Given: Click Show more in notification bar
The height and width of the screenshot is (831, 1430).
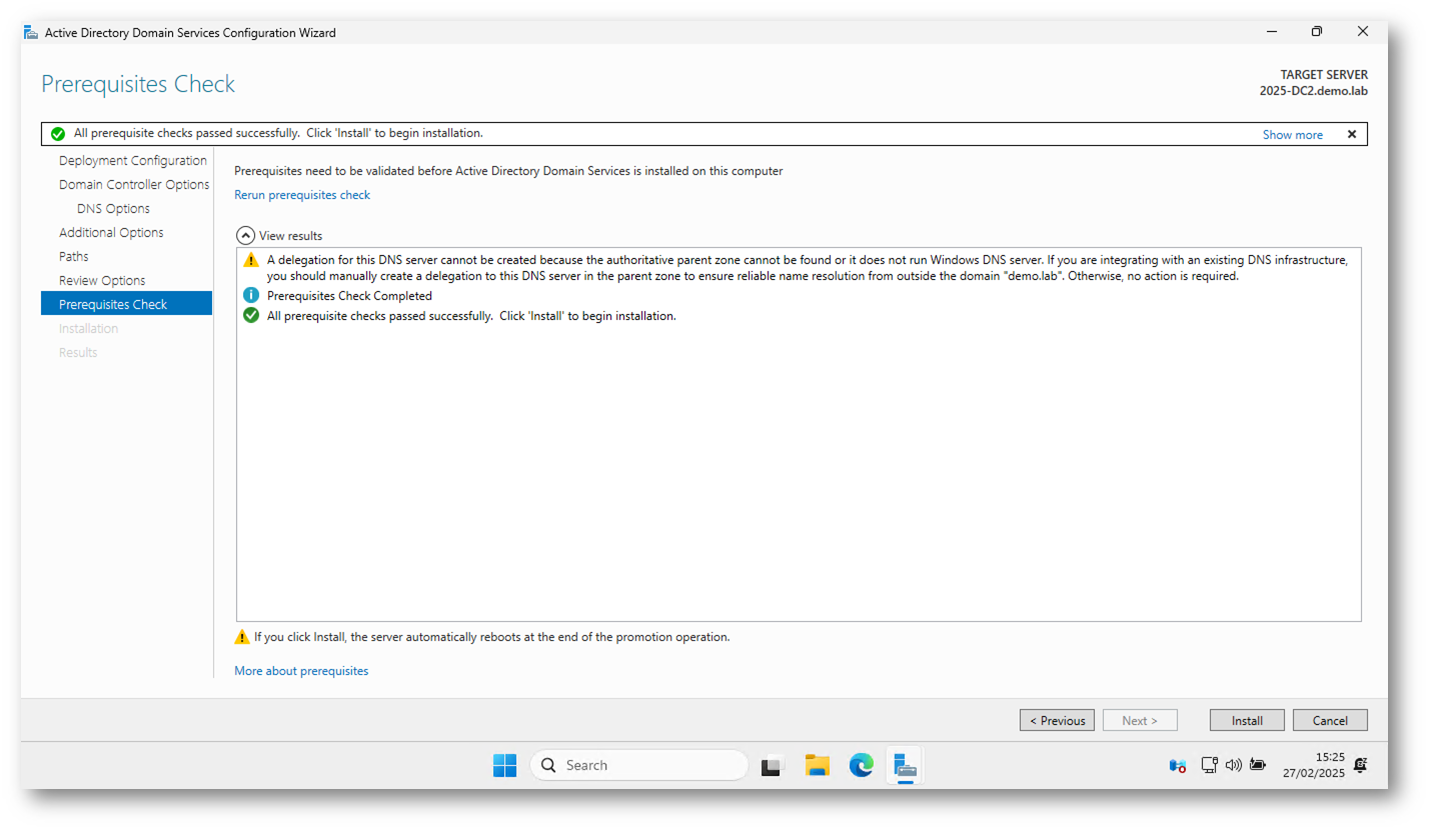Looking at the screenshot, I should coord(1292,135).
